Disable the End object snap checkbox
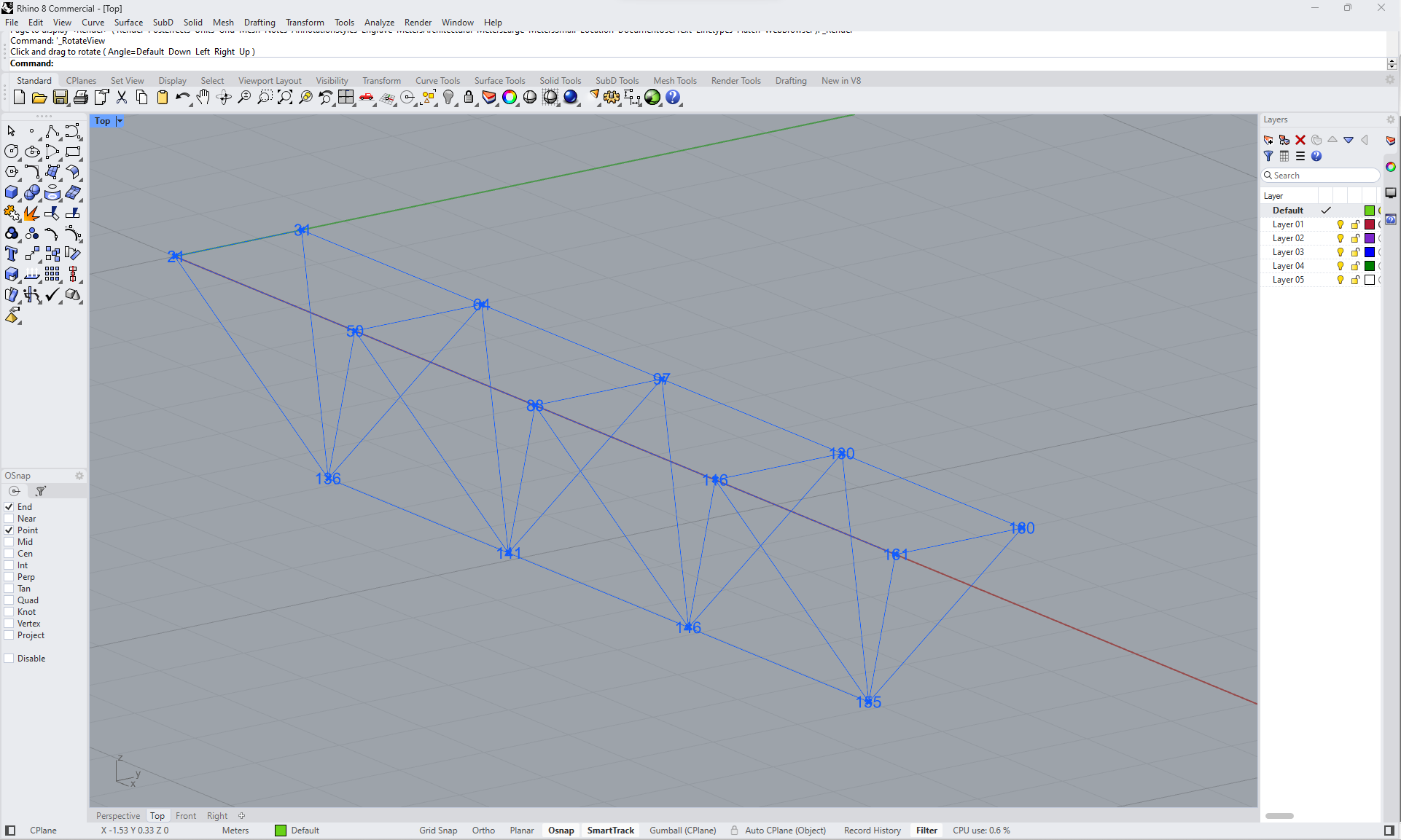The image size is (1401, 840). 7,506
